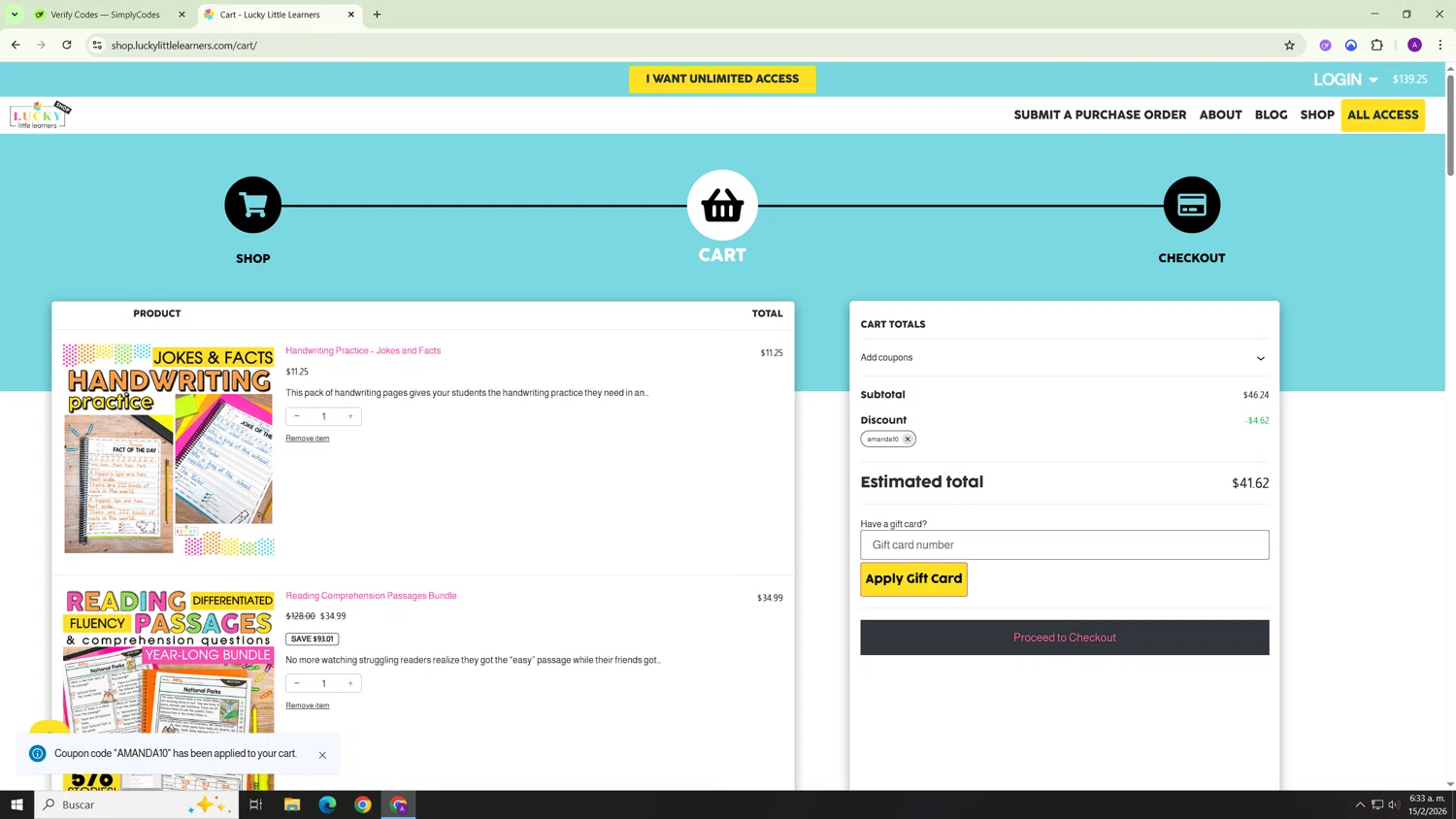The height and width of the screenshot is (819, 1456).
Task: Open the Extensions puzzle icon
Action: 1376,45
